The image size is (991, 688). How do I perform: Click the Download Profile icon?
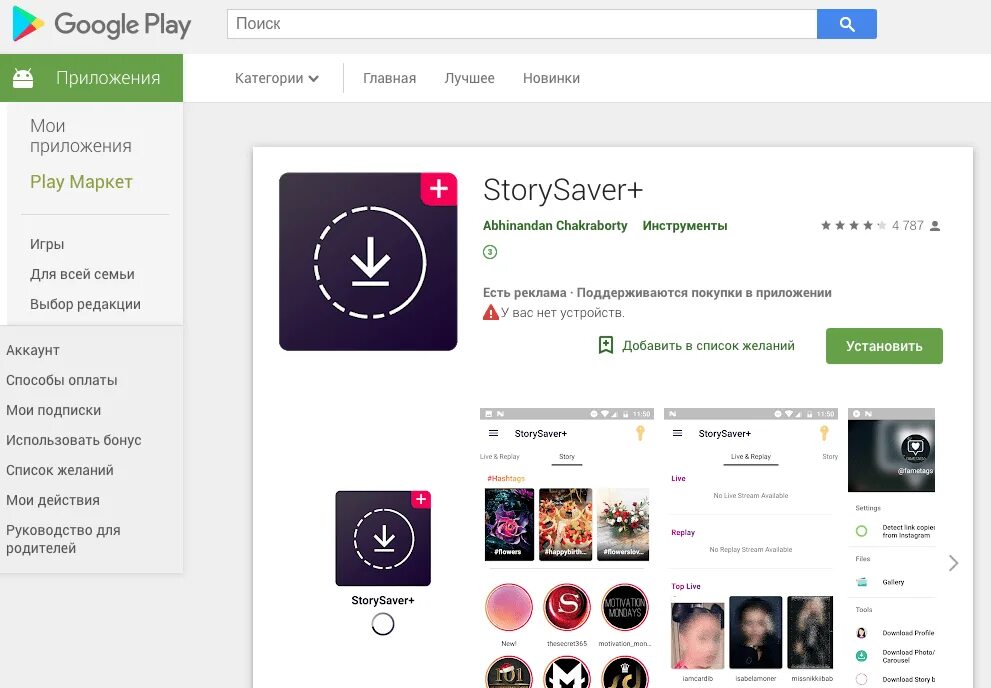(861, 632)
